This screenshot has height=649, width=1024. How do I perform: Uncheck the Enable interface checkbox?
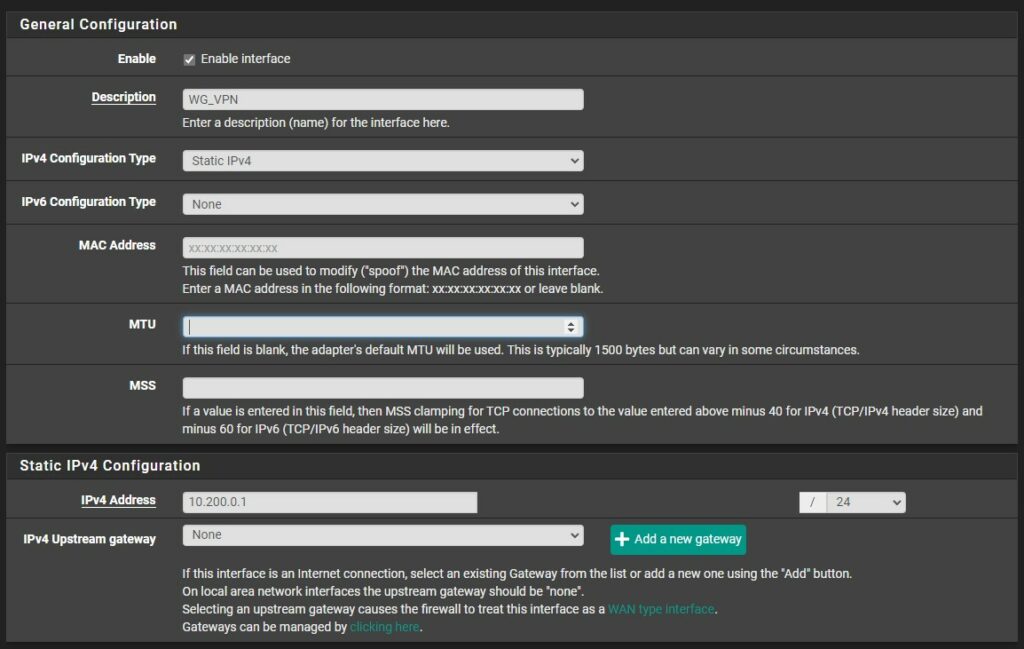pyautogui.click(x=189, y=59)
